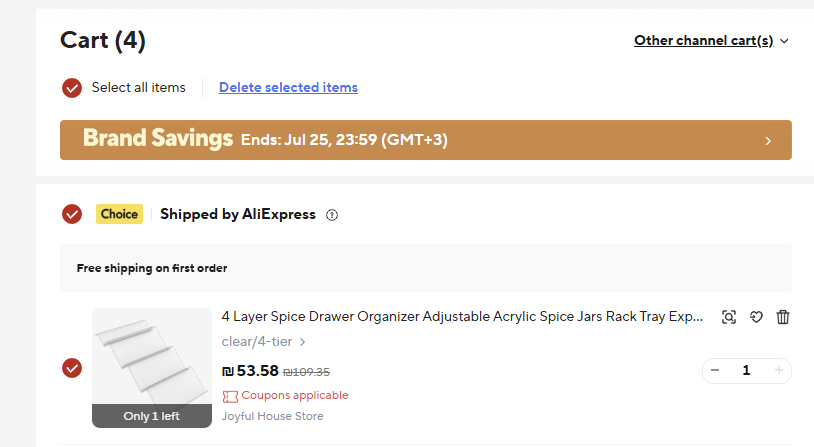The image size is (814, 447).
Task: Click the quantity field showing 1
Action: pos(746,371)
